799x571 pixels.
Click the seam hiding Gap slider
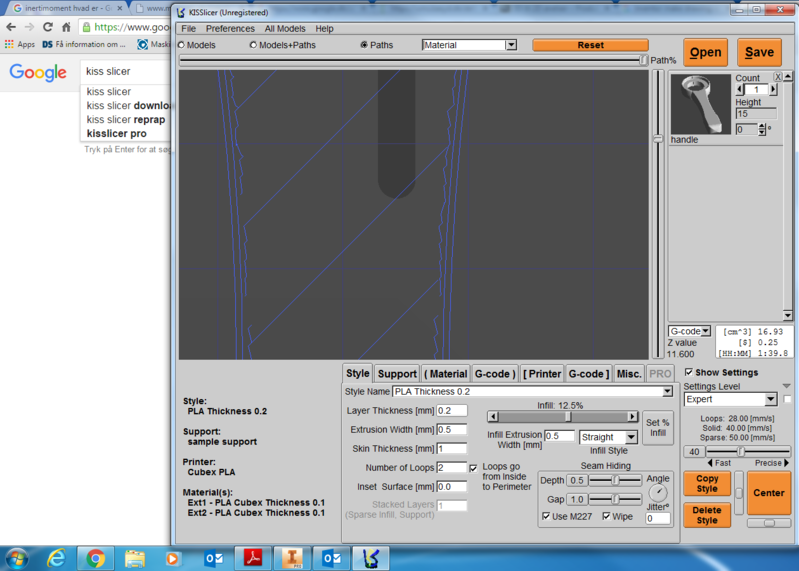click(x=616, y=499)
